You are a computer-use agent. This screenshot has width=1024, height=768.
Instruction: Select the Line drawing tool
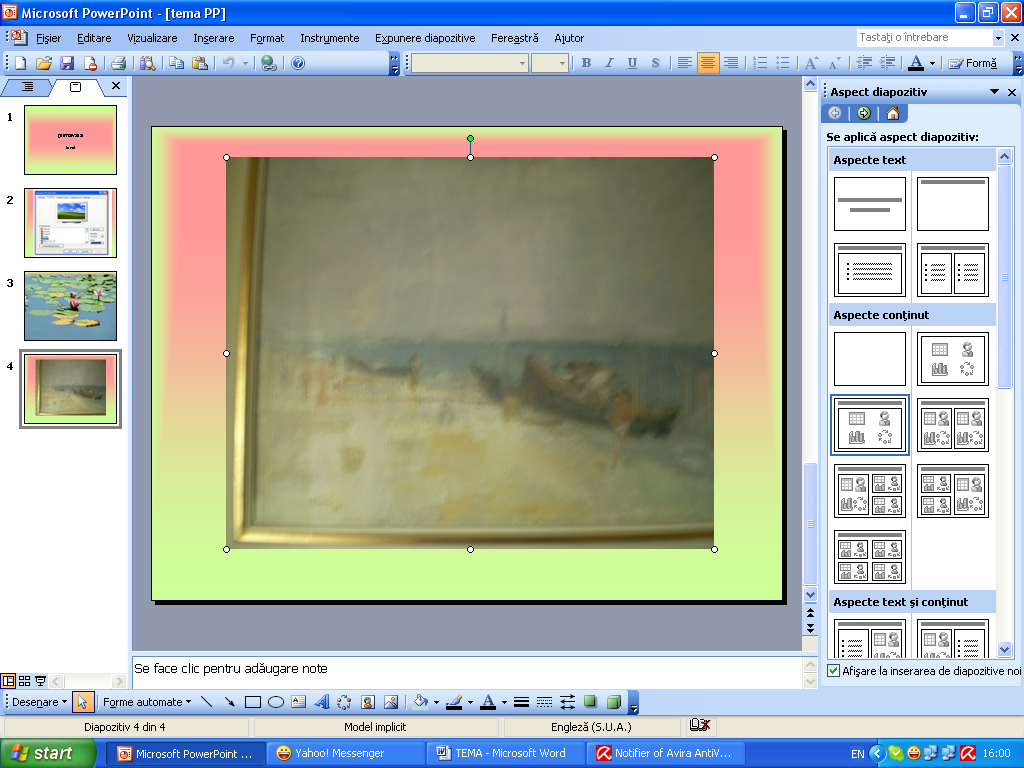click(206, 702)
